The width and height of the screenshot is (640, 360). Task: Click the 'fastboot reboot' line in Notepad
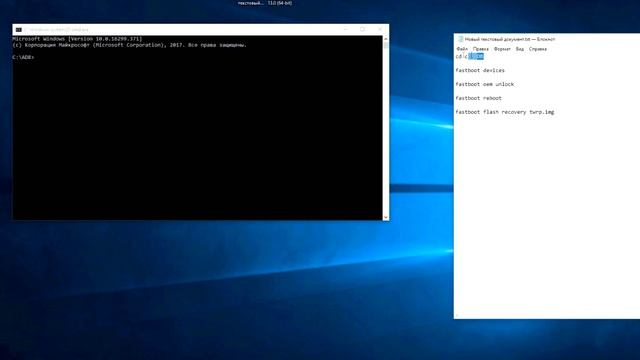[478, 98]
